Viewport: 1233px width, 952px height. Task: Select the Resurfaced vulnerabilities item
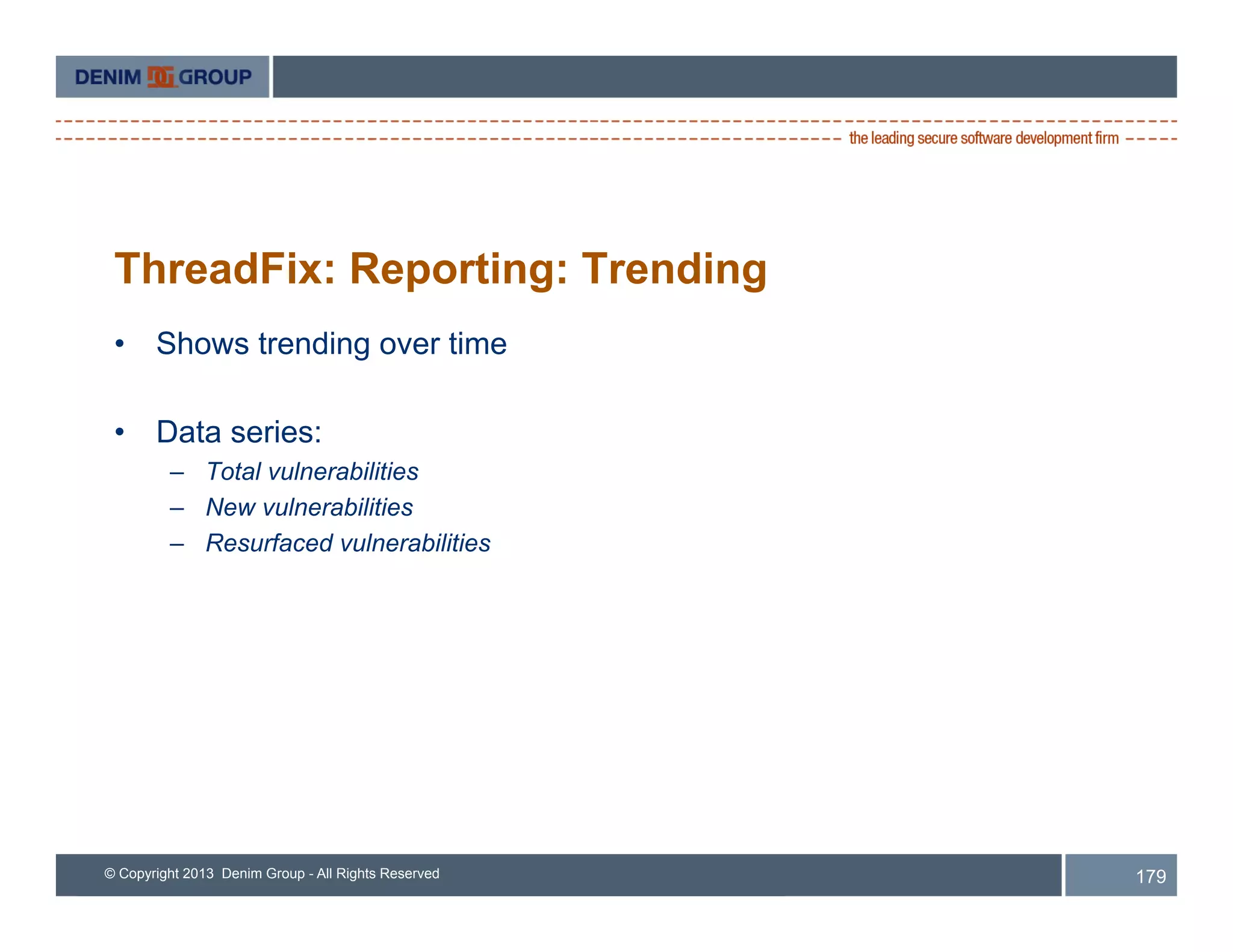pos(348,543)
